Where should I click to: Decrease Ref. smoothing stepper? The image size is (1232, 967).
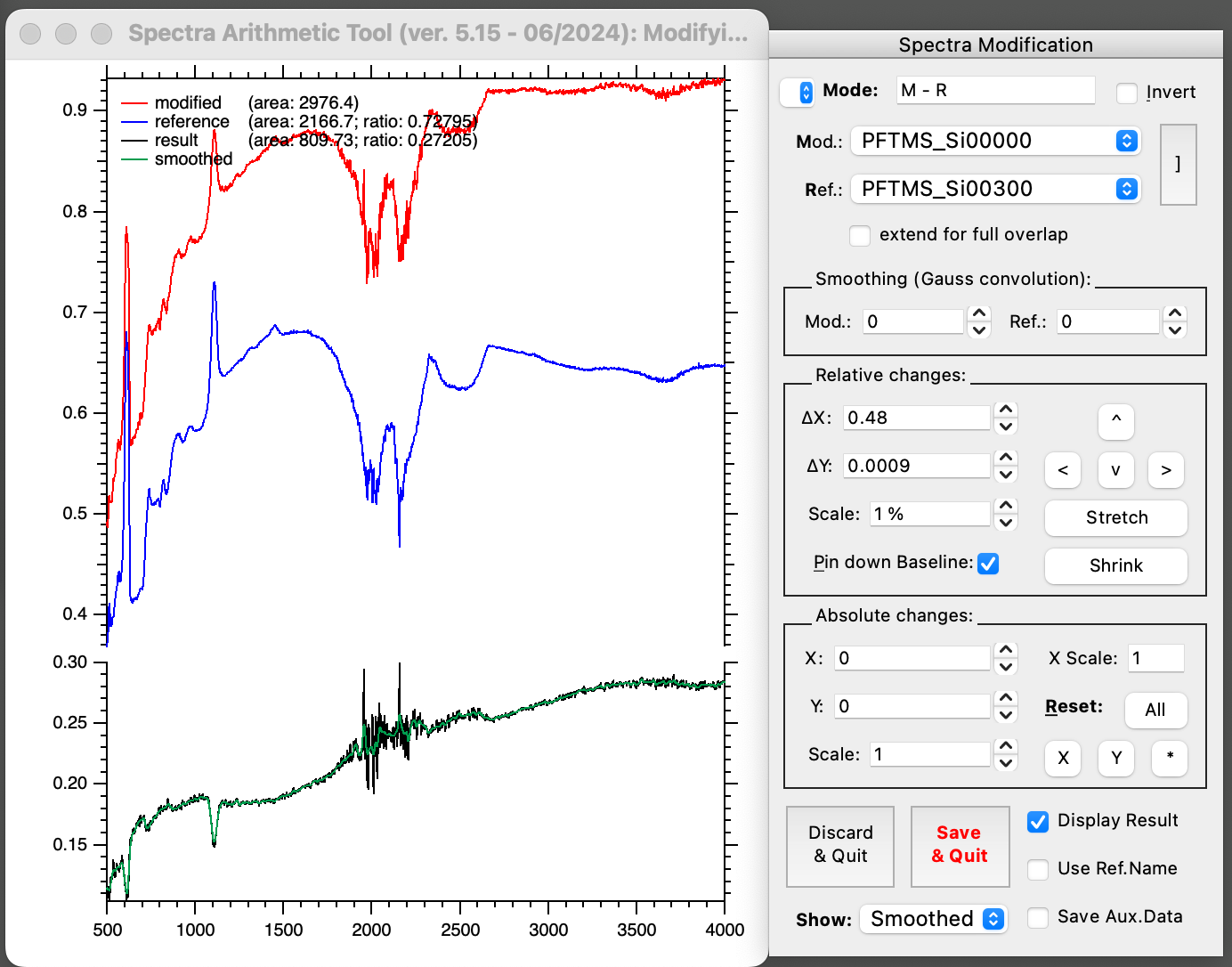pos(1175,329)
